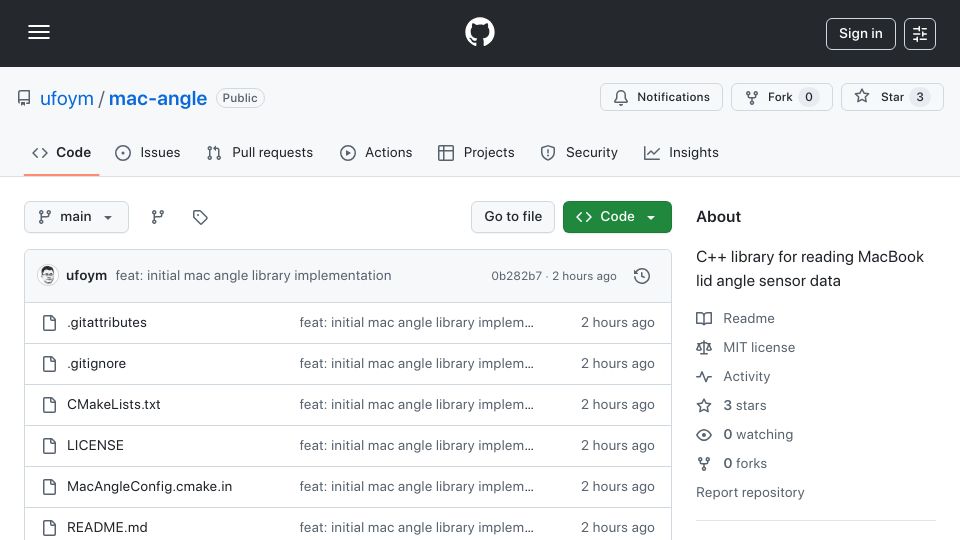Open the .gitattributes file
Screen dimensions: 960x540
tap(107, 323)
